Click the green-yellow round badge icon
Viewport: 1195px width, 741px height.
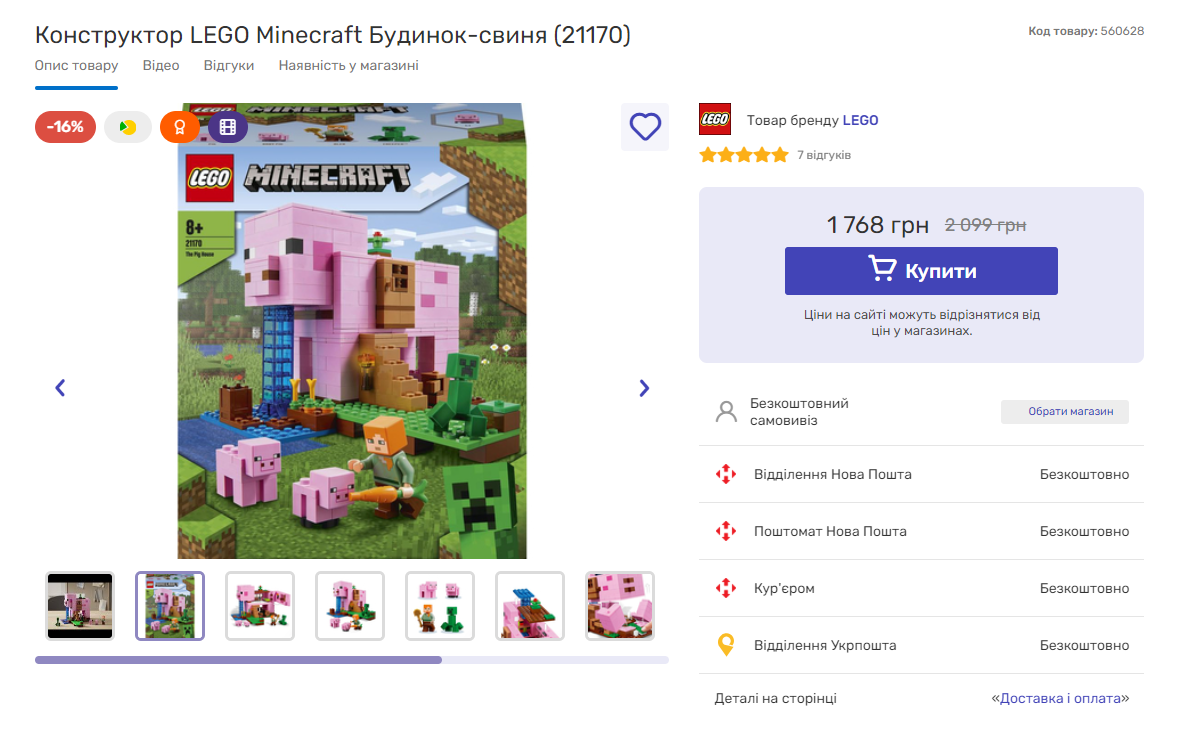coord(128,127)
